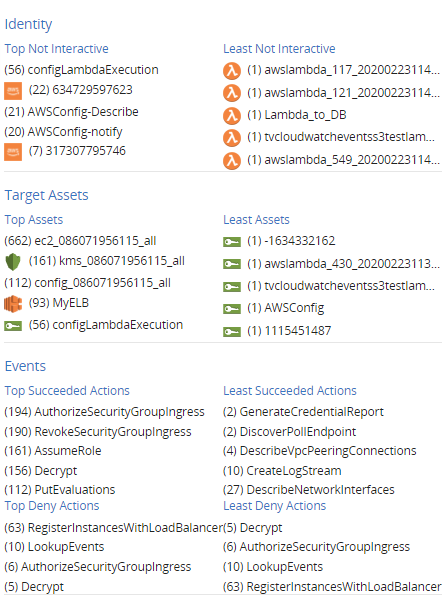Select the Top Assets heading
The image size is (444, 601).
tap(34, 220)
